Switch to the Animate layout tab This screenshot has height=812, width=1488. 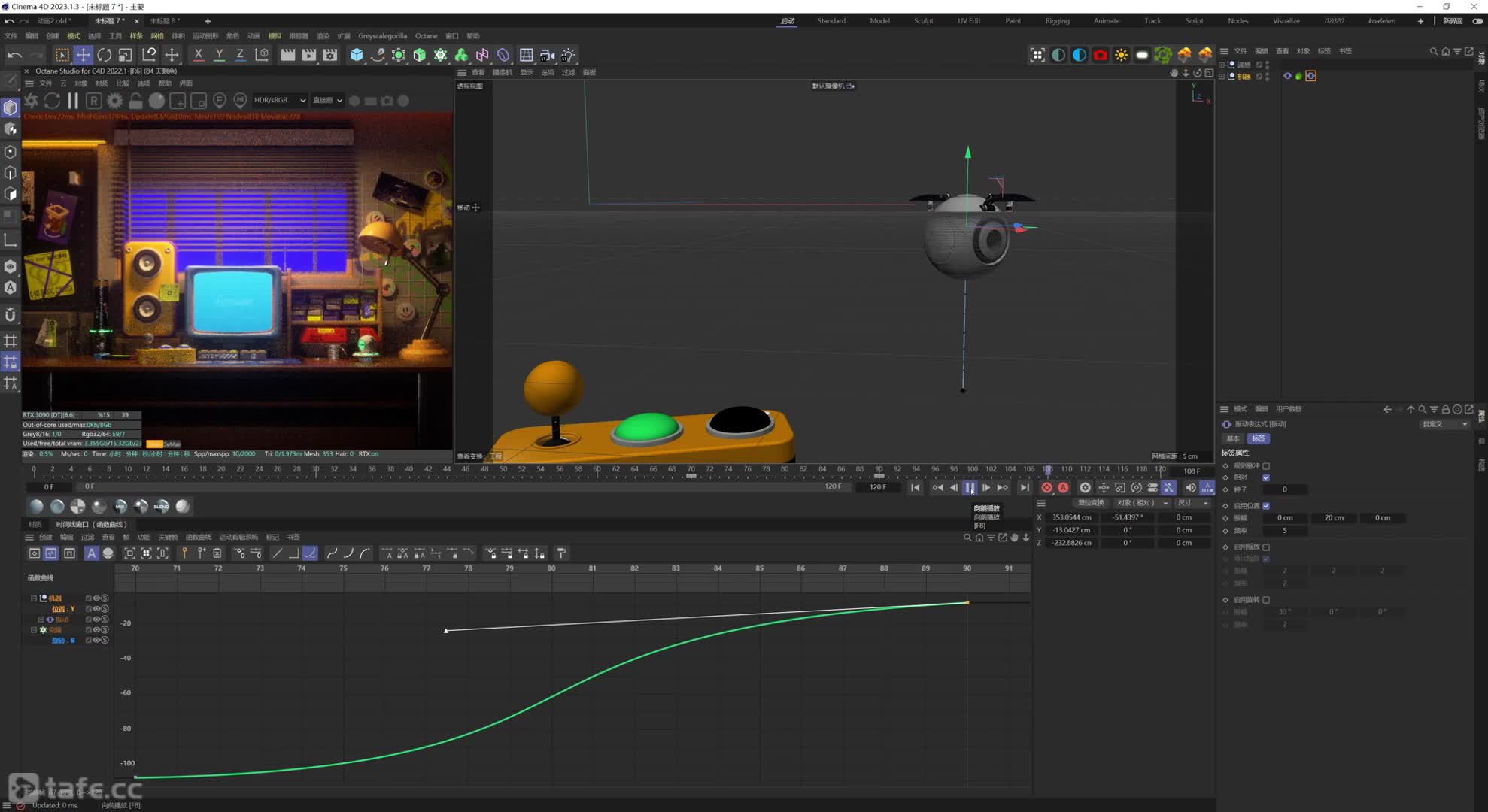(1106, 21)
